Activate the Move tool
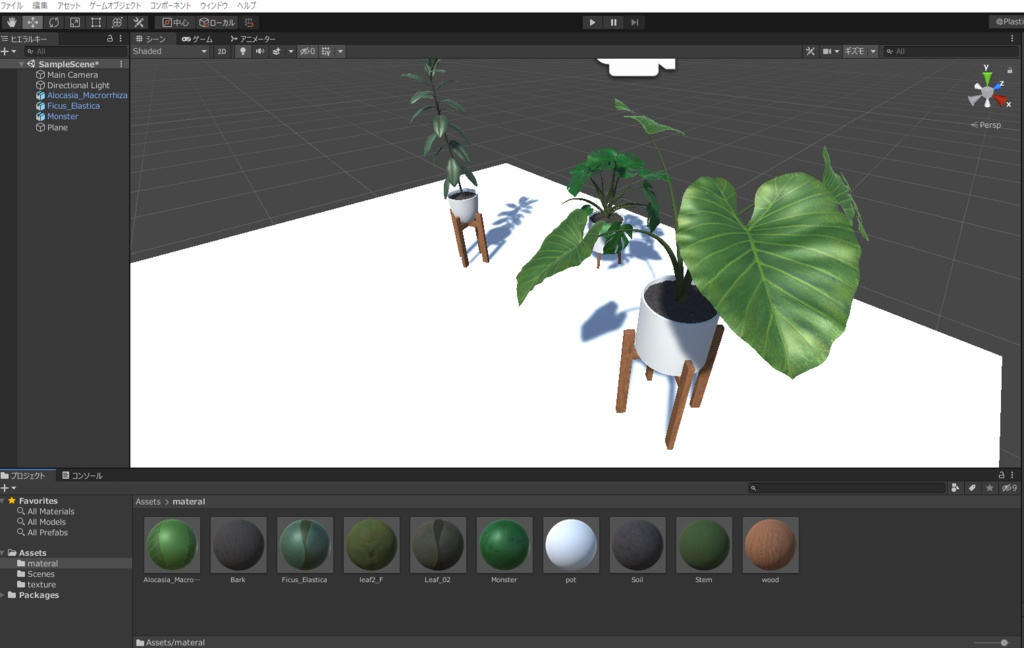 (x=33, y=22)
